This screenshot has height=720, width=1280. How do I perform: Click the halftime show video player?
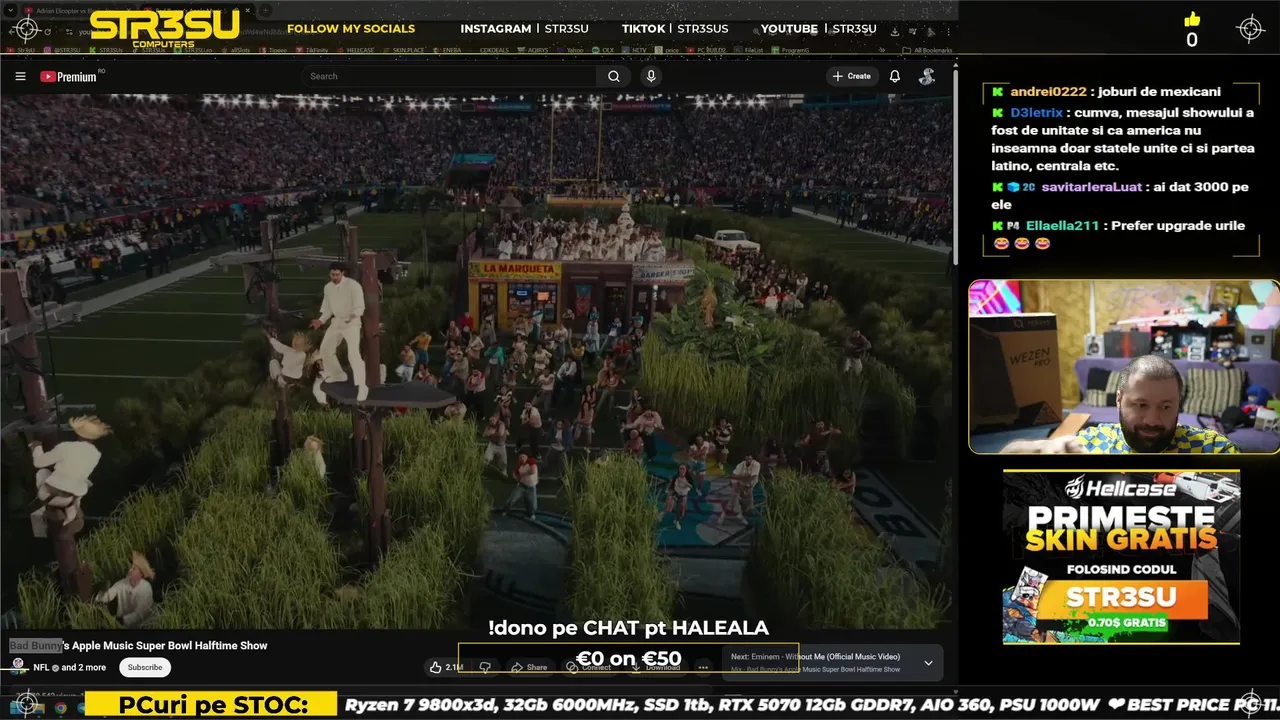[476, 360]
